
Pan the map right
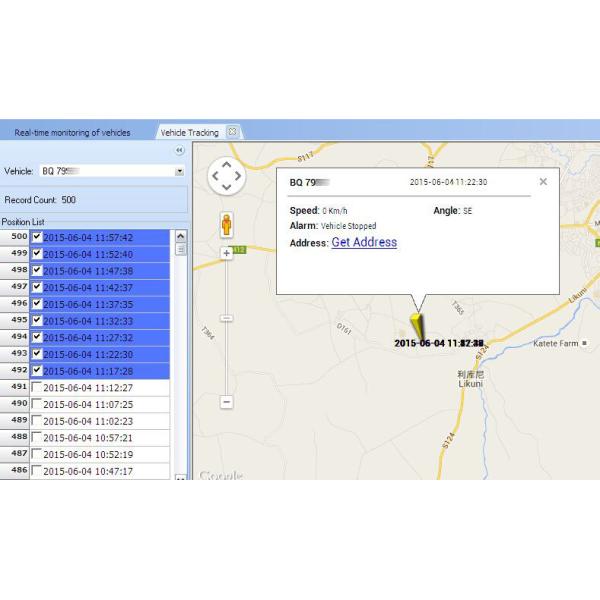238,176
